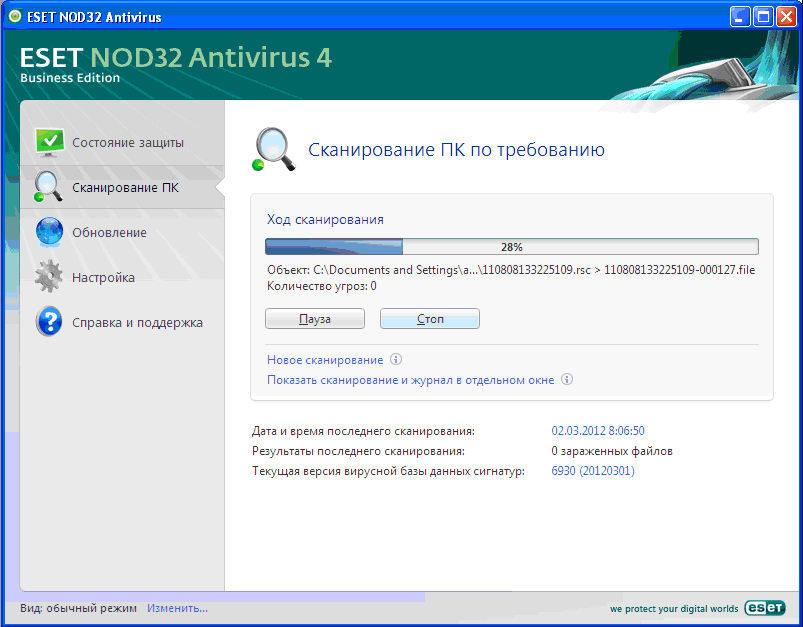Stop the scan with Стоп button

pos(430,319)
